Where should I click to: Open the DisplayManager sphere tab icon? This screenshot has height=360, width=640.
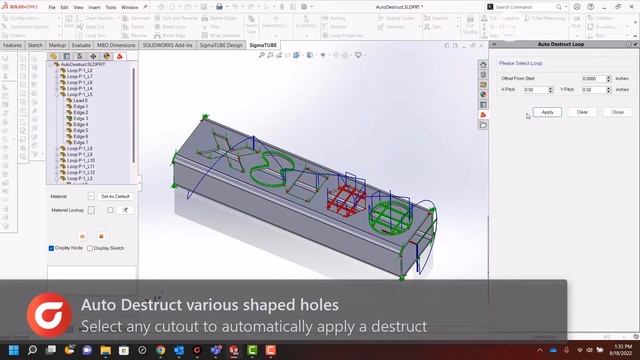click(x=107, y=56)
